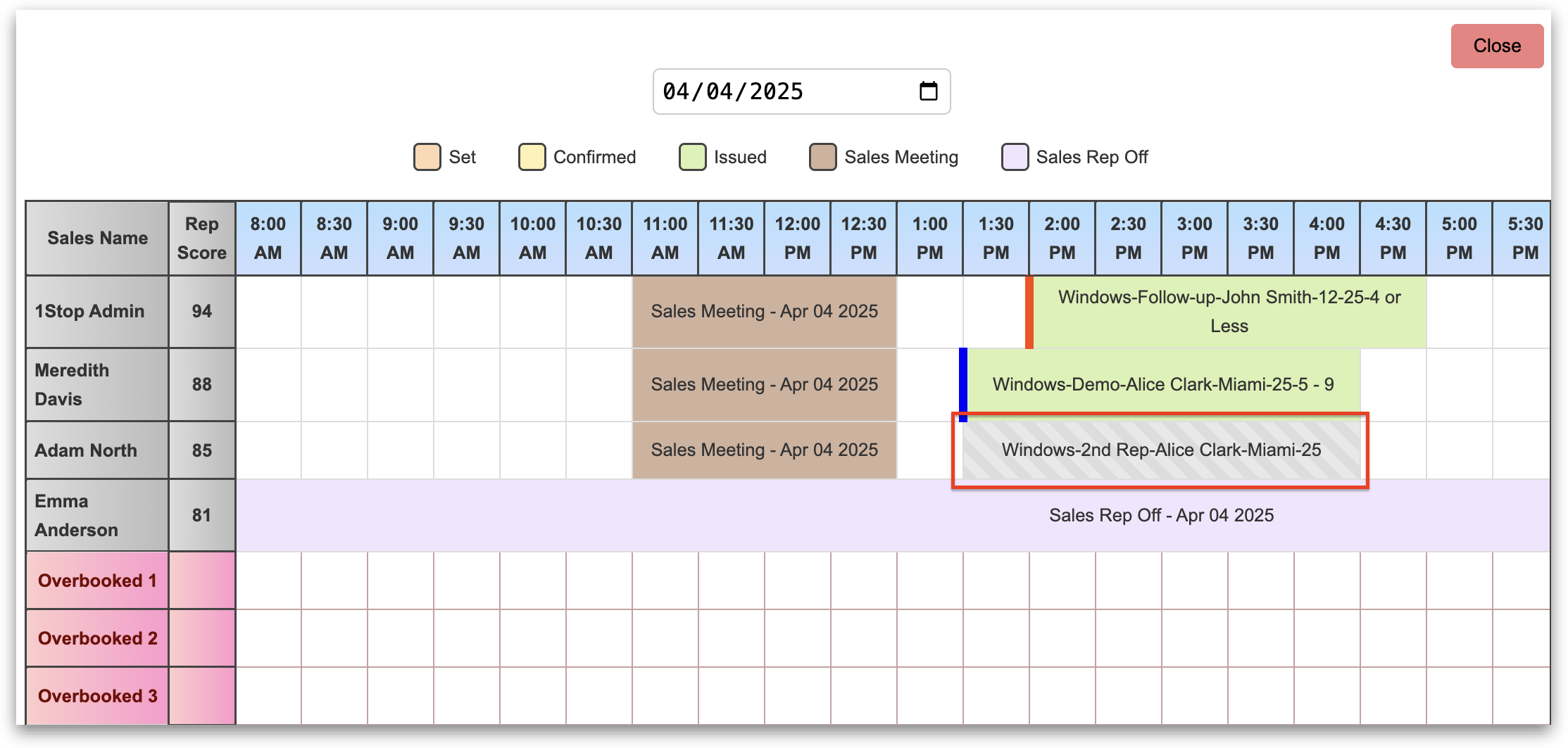Click Adam North's Sales Meeting block

(764, 450)
